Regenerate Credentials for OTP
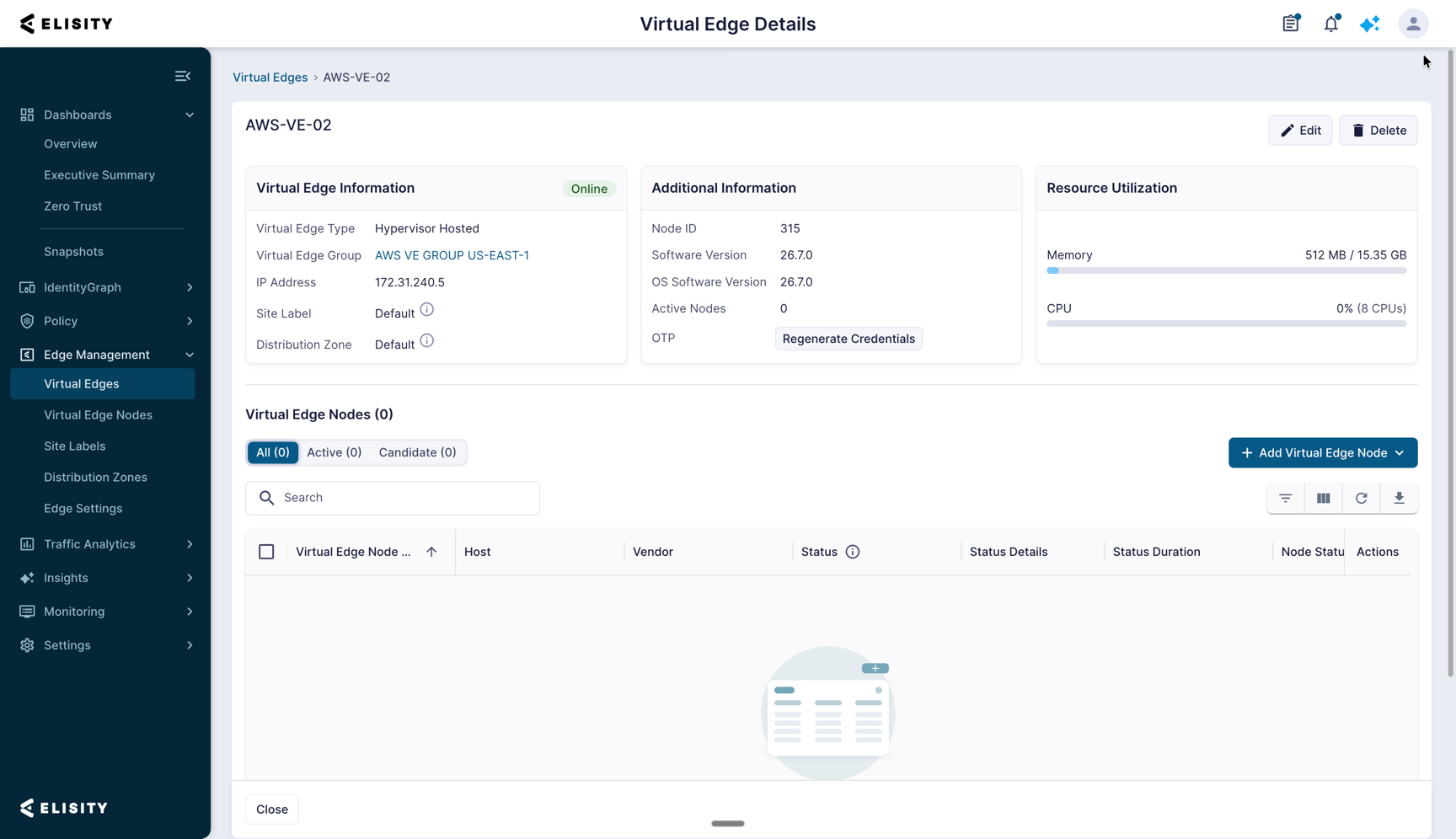The height and width of the screenshot is (839, 1456). click(848, 339)
